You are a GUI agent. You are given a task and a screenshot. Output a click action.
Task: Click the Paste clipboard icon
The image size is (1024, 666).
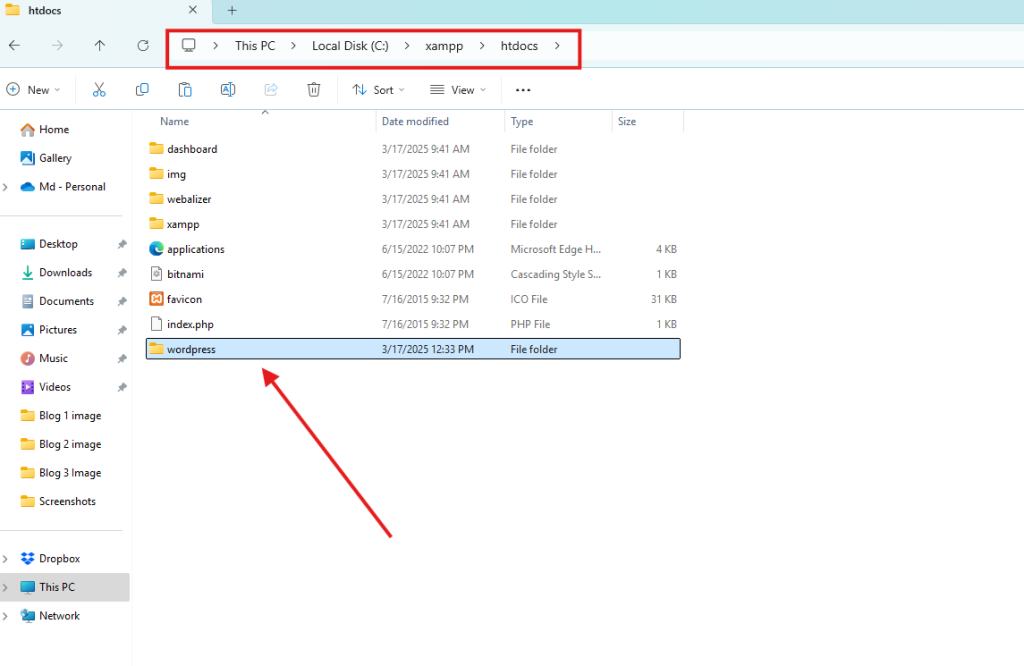[185, 90]
